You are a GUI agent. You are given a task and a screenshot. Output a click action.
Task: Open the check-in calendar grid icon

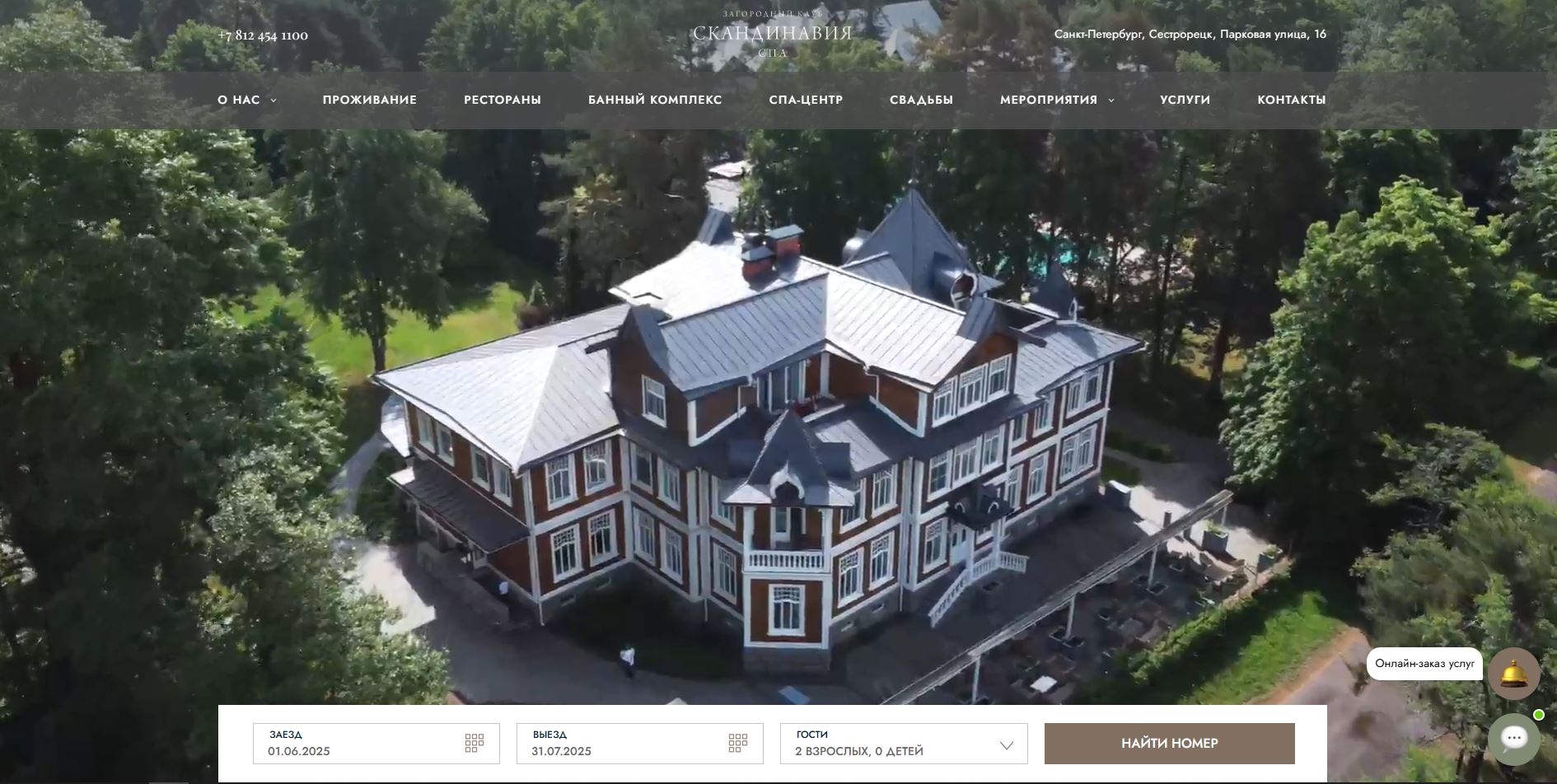pyautogui.click(x=474, y=744)
